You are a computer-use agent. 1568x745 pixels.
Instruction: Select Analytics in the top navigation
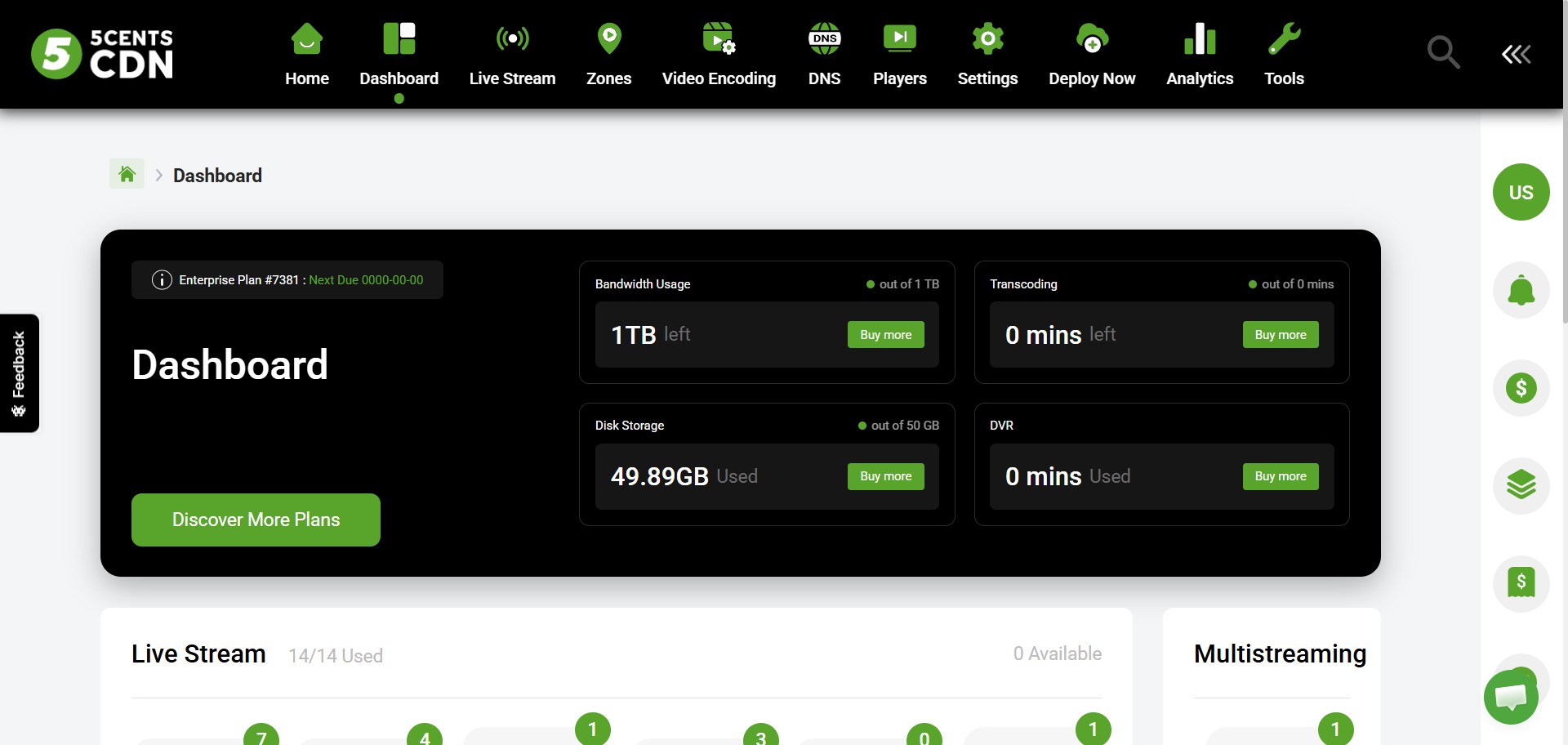(1199, 54)
